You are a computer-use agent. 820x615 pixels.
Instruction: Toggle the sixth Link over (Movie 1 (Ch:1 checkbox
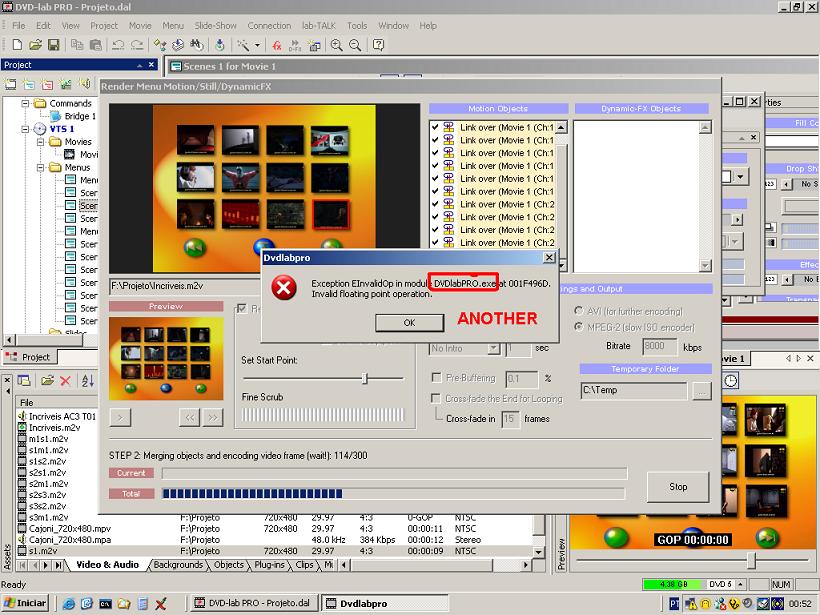[x=435, y=191]
